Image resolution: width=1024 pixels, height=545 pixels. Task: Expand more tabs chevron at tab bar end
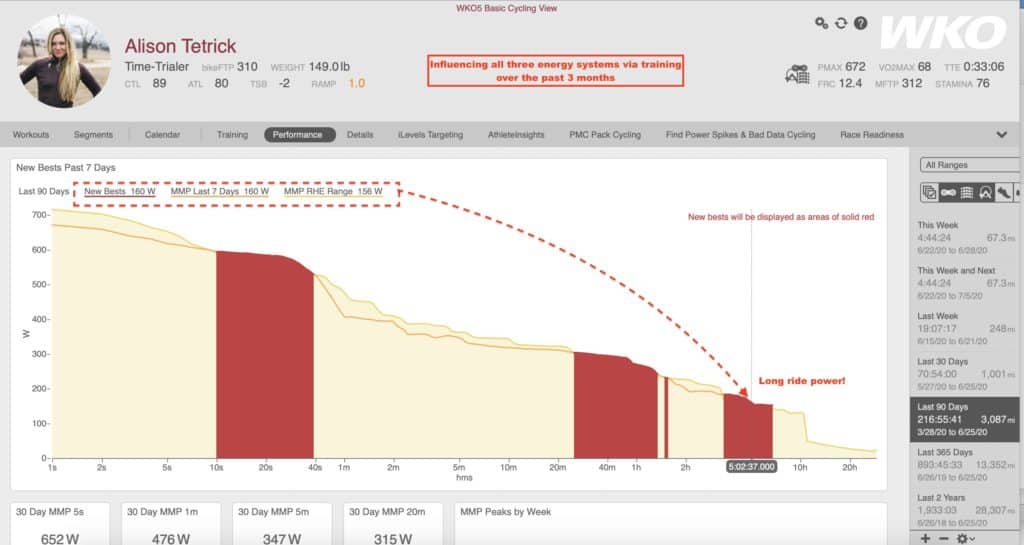pos(1001,135)
